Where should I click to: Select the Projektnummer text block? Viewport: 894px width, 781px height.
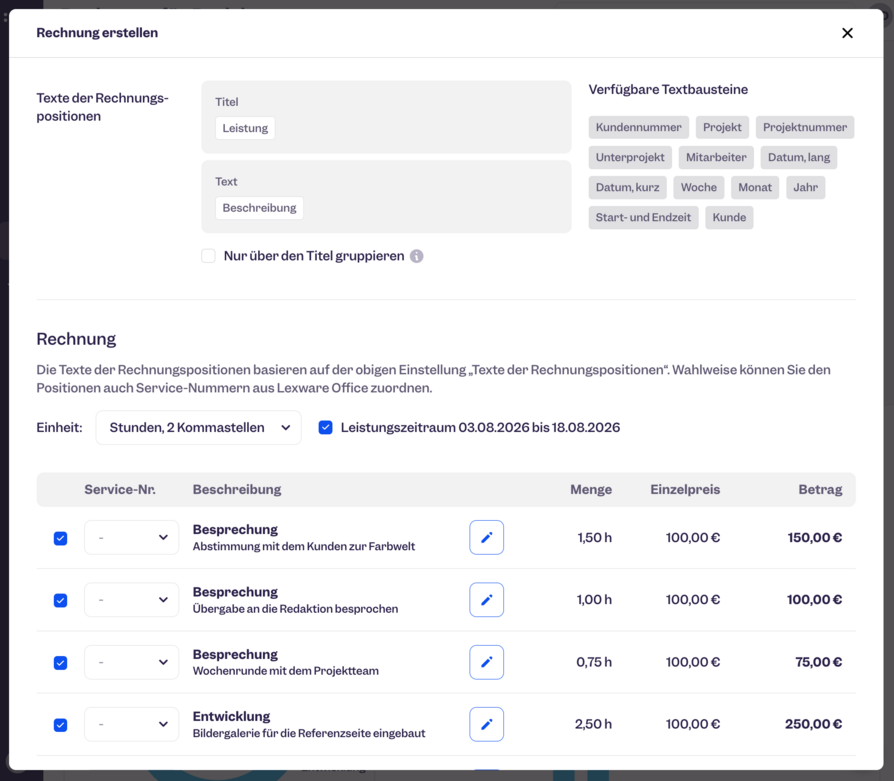point(805,127)
